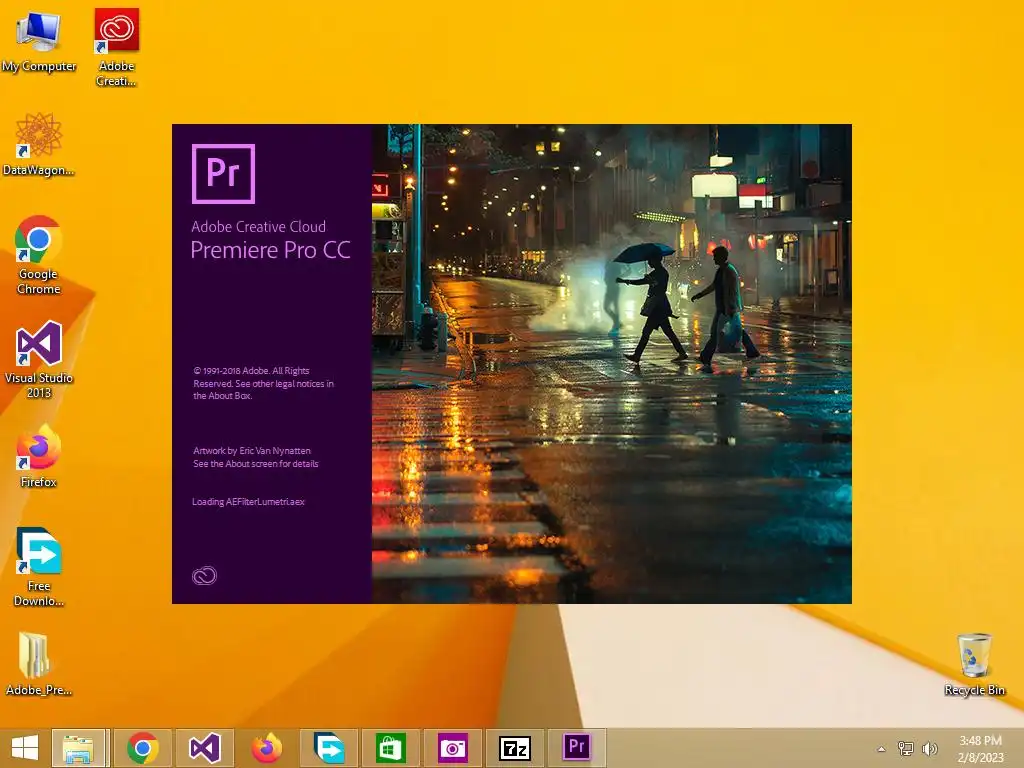The height and width of the screenshot is (768, 1024).
Task: Select the Firefox desktop shortcut
Action: point(39,456)
